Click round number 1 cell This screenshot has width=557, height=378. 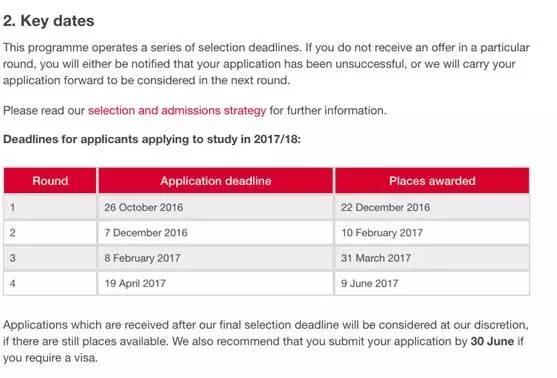pyautogui.click(x=50, y=207)
